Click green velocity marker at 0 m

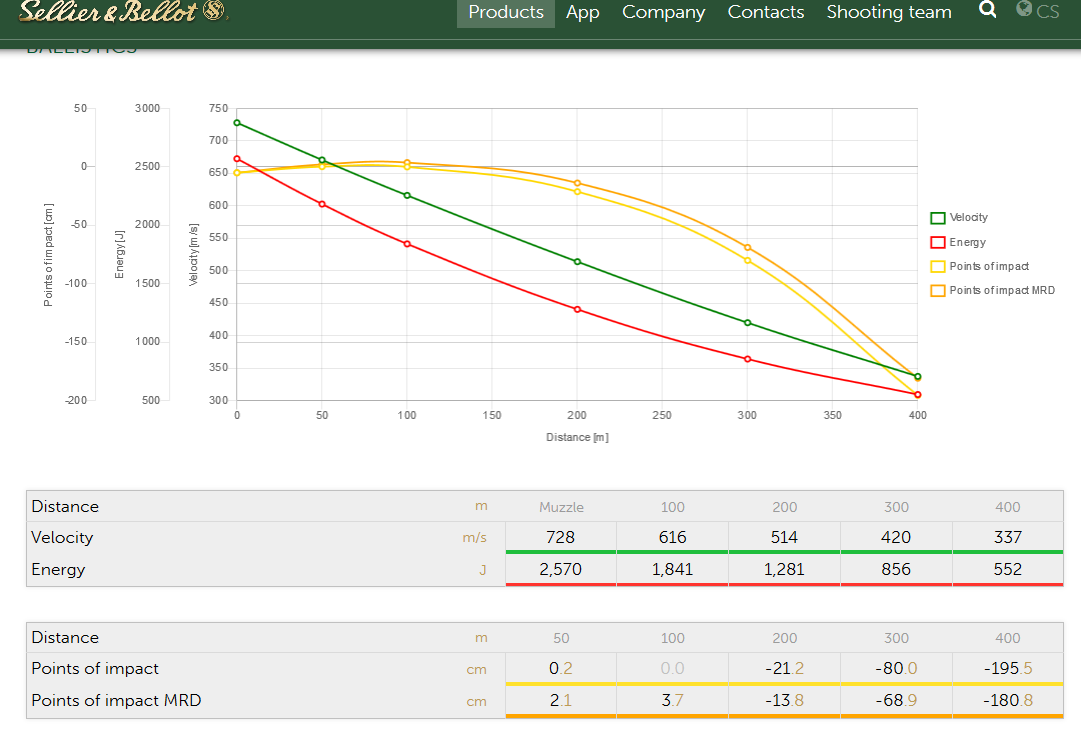click(237, 123)
